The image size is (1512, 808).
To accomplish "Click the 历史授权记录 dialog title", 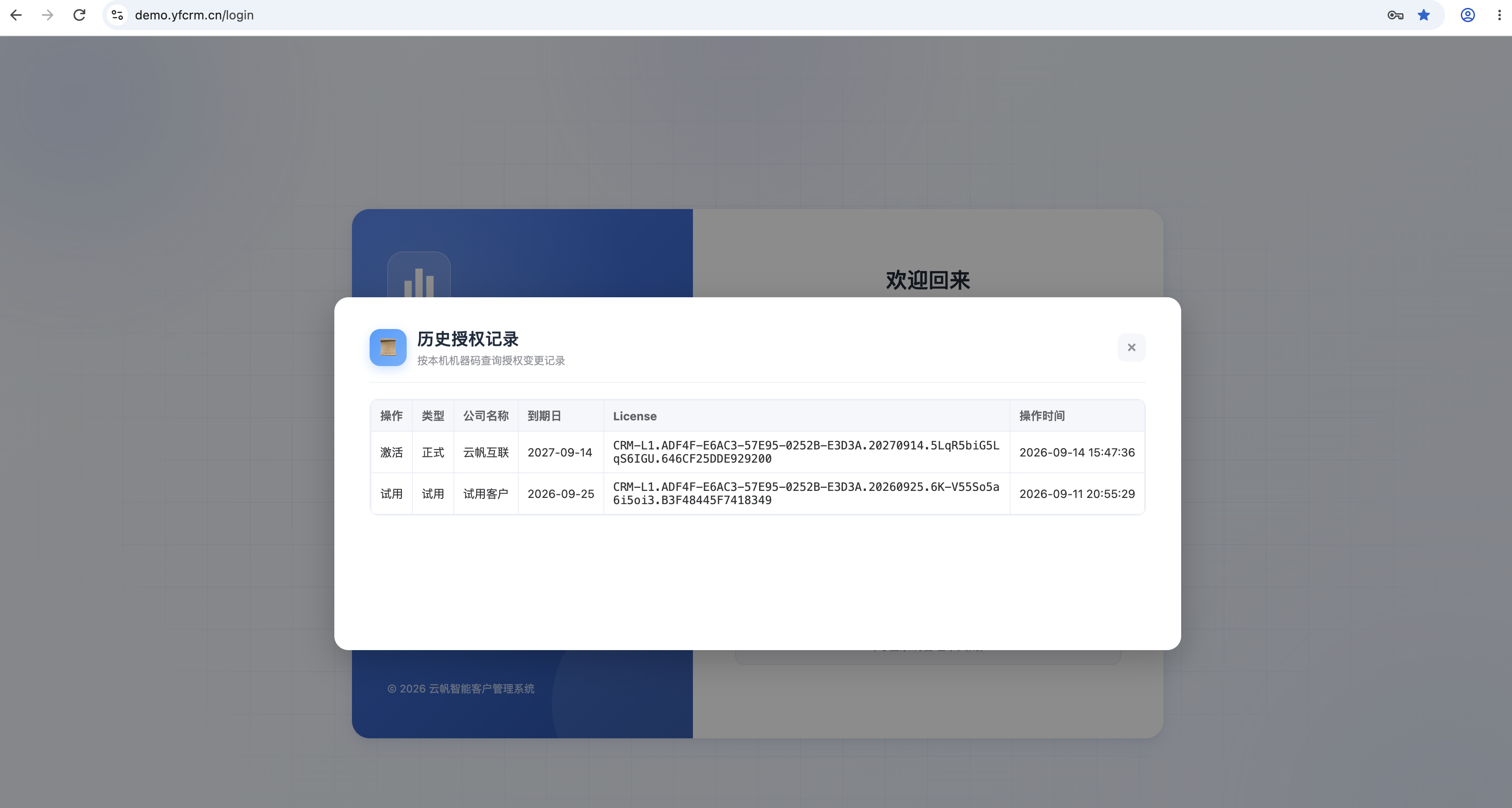I will pyautogui.click(x=468, y=339).
